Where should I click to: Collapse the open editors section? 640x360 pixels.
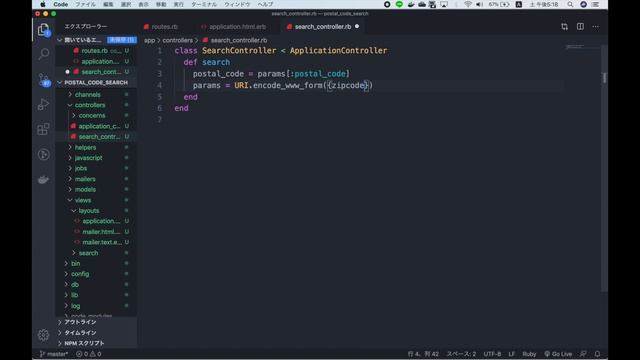(x=60, y=40)
